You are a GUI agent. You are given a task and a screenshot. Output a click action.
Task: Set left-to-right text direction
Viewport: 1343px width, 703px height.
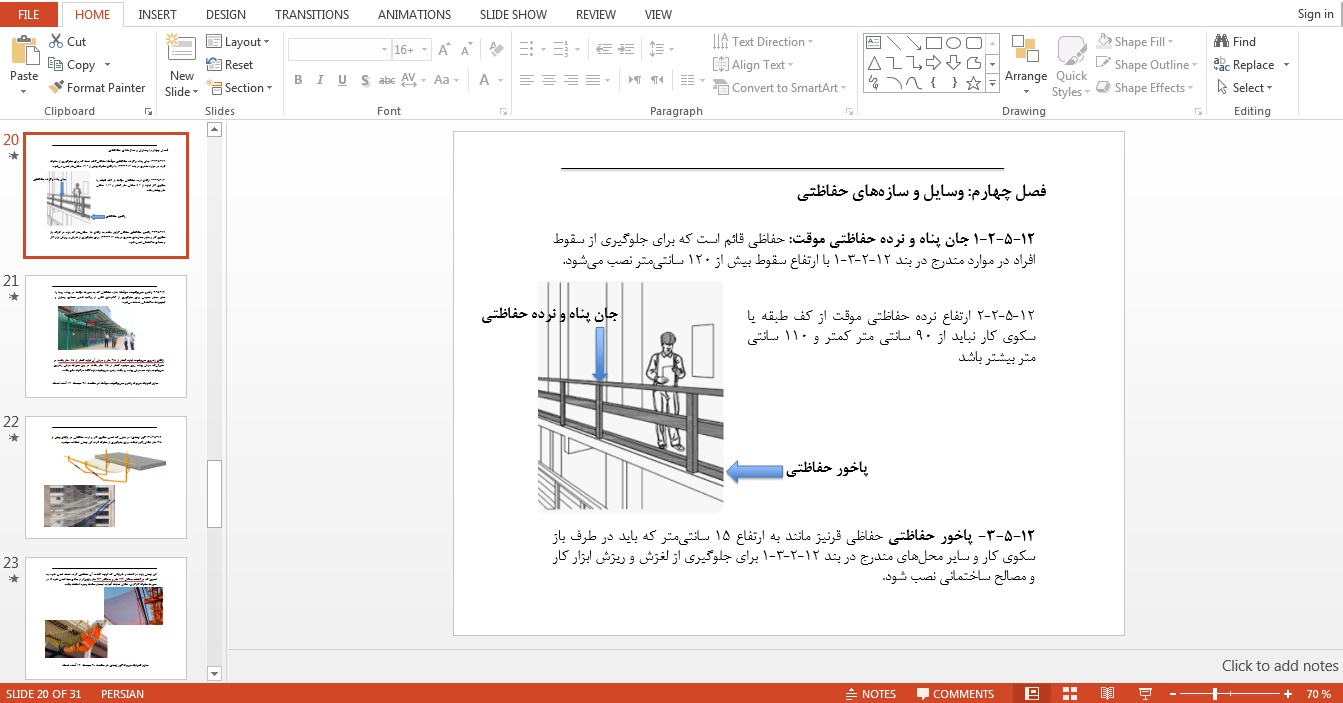pyautogui.click(x=635, y=80)
